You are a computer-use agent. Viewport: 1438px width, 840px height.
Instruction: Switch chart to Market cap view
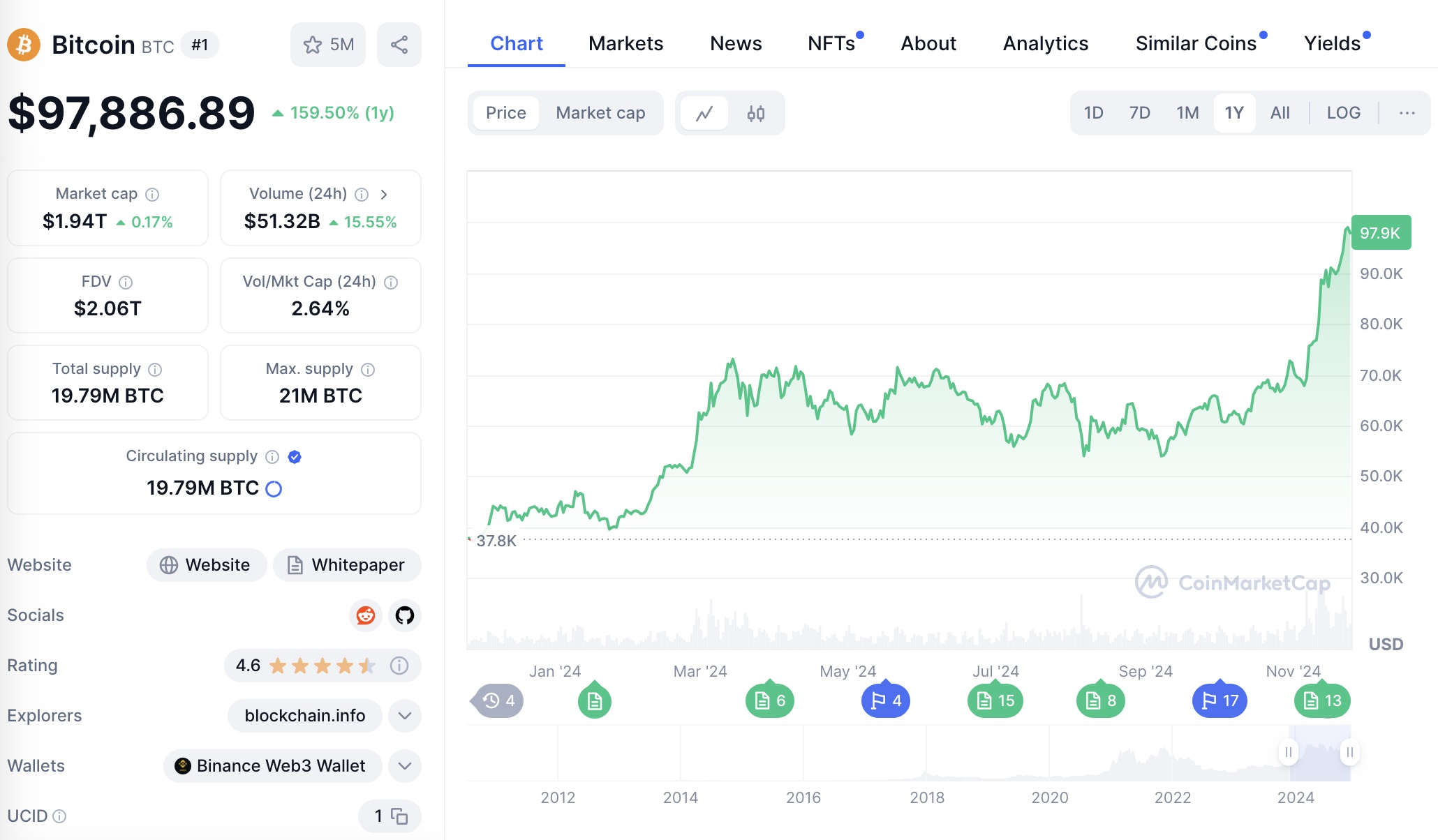pos(600,113)
